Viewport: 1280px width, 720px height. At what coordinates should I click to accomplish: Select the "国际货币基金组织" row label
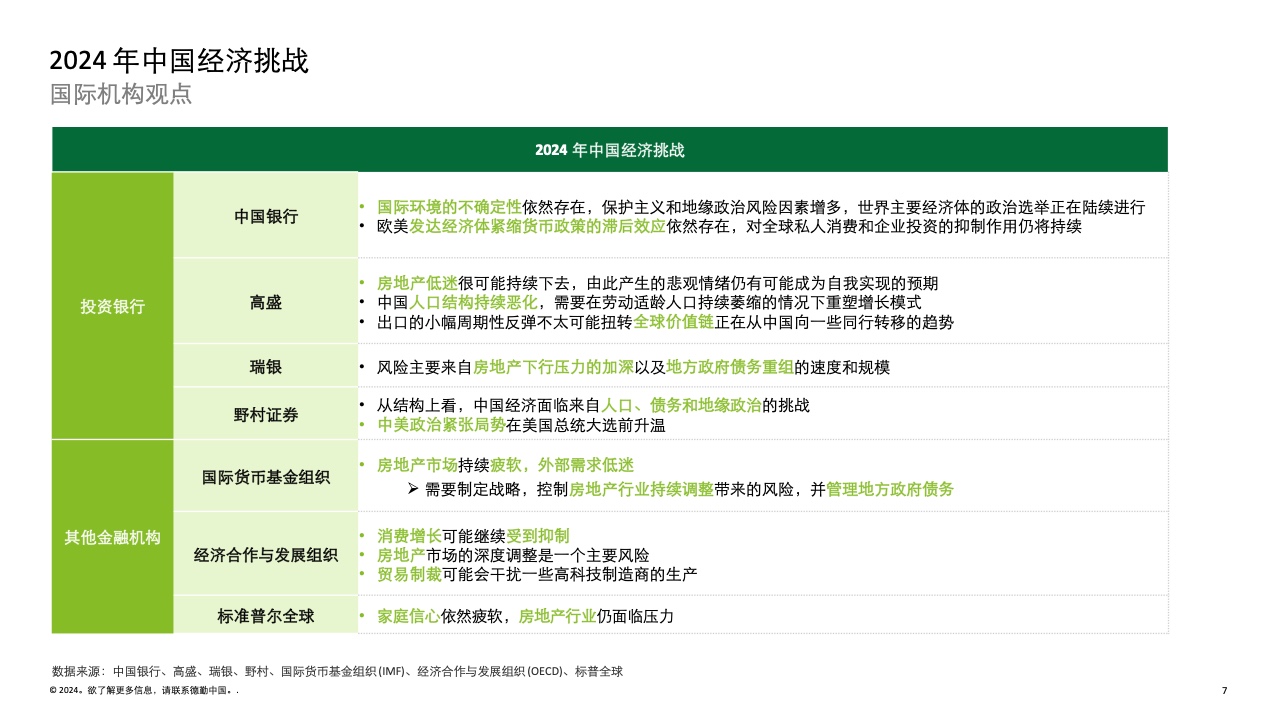[x=265, y=477]
